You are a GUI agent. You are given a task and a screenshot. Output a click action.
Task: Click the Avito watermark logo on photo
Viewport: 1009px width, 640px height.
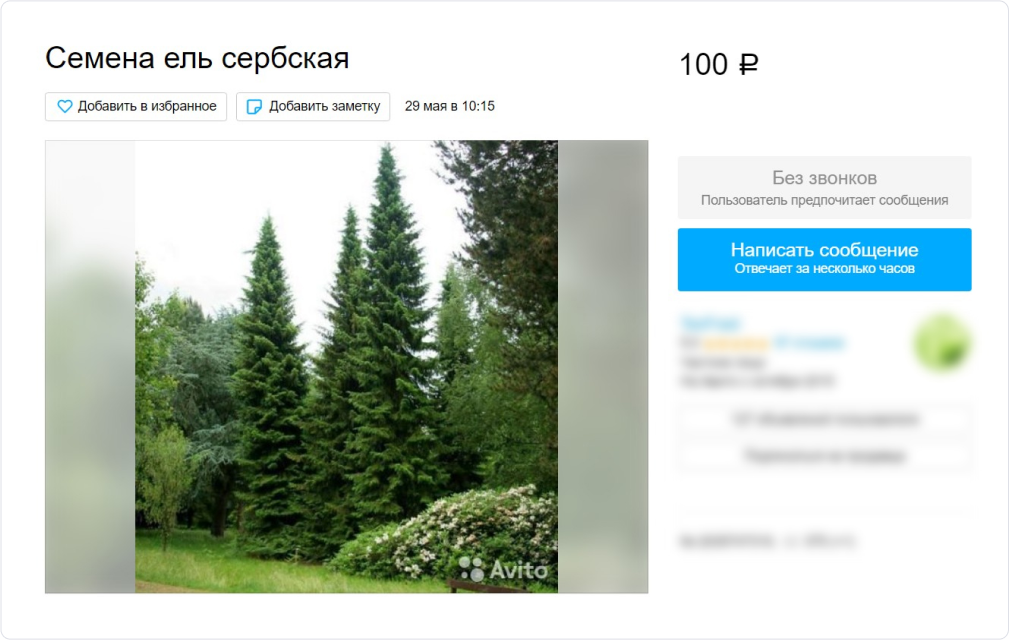[x=503, y=569]
